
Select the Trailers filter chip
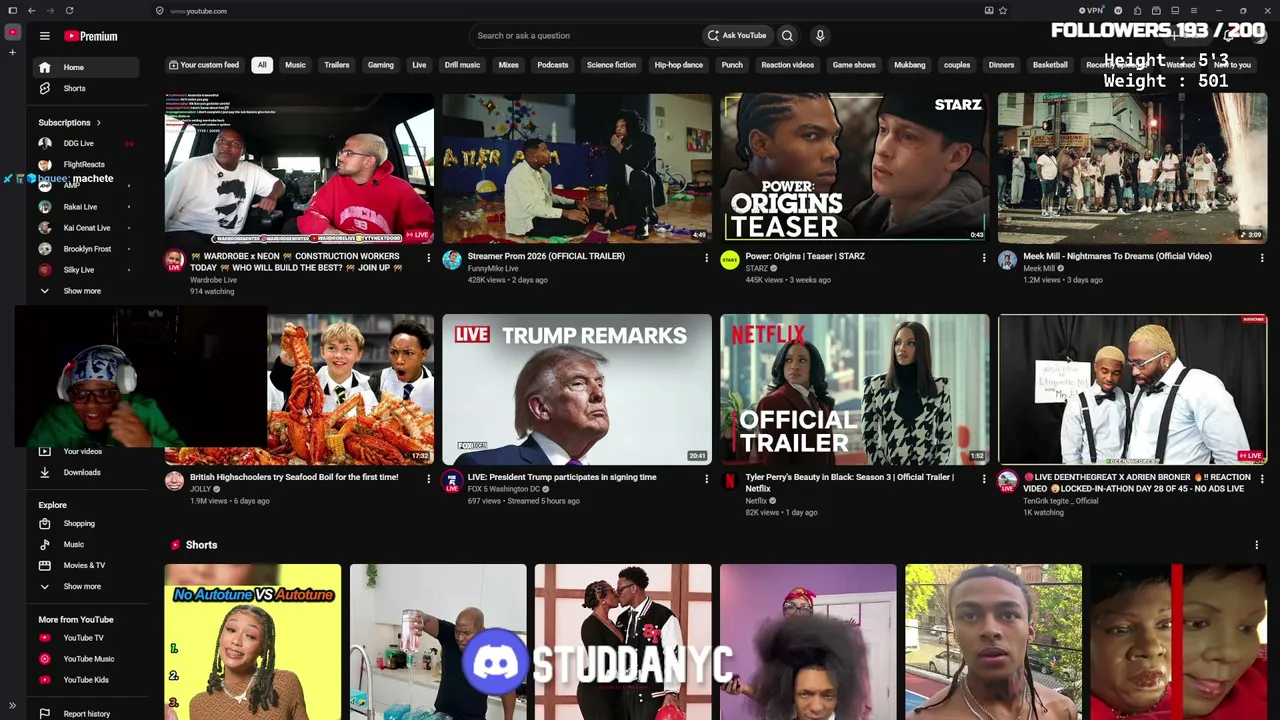tap(337, 65)
